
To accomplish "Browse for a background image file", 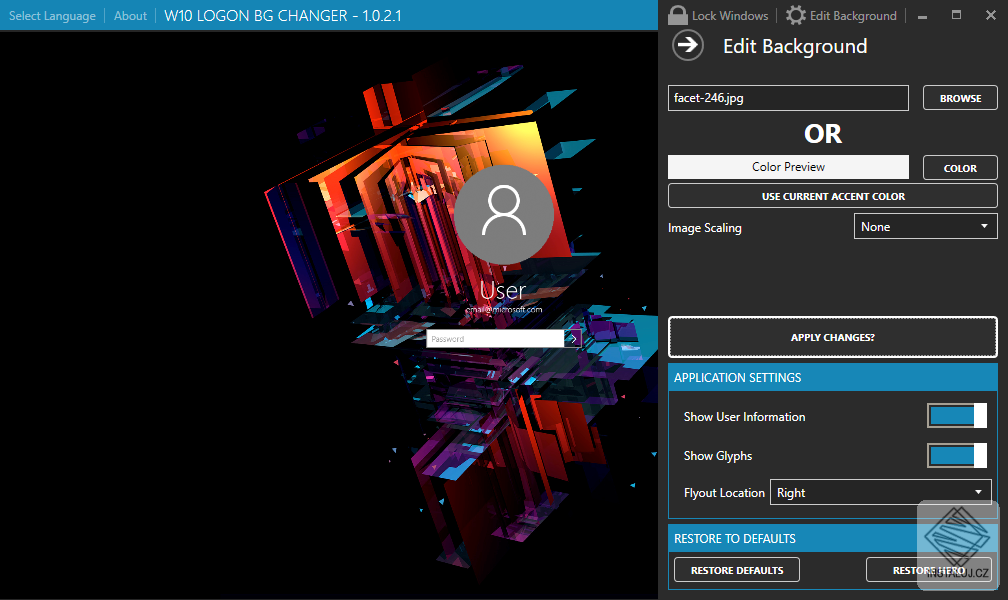I will tap(960, 98).
